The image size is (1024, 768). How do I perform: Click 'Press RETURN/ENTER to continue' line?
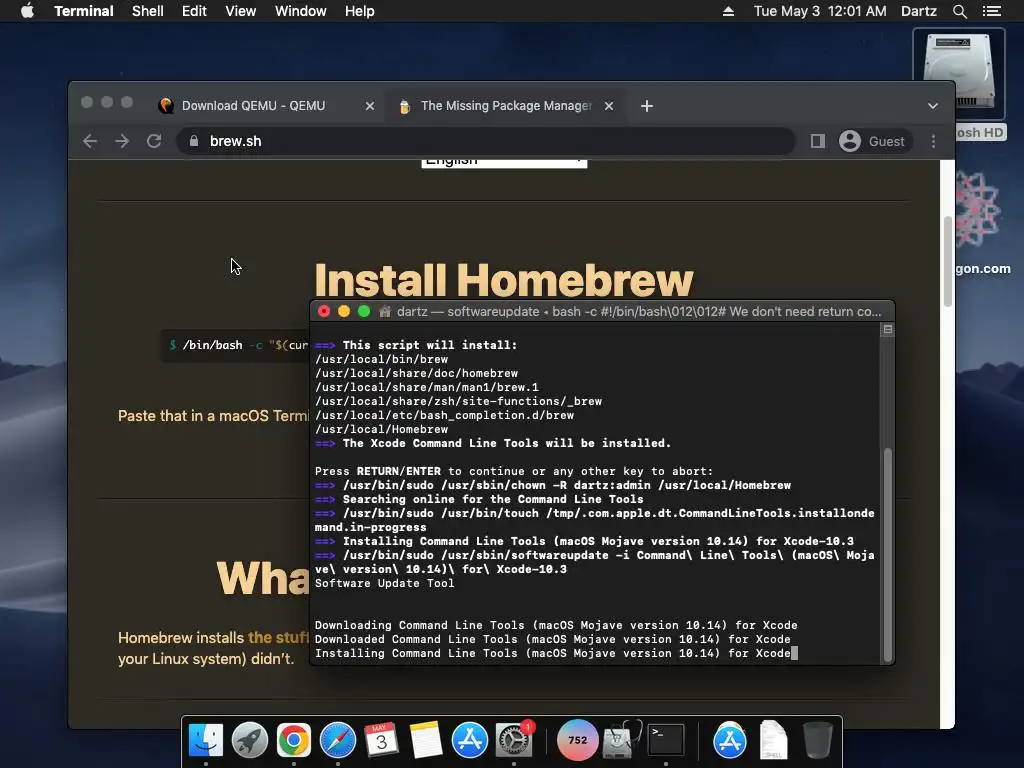pos(514,471)
